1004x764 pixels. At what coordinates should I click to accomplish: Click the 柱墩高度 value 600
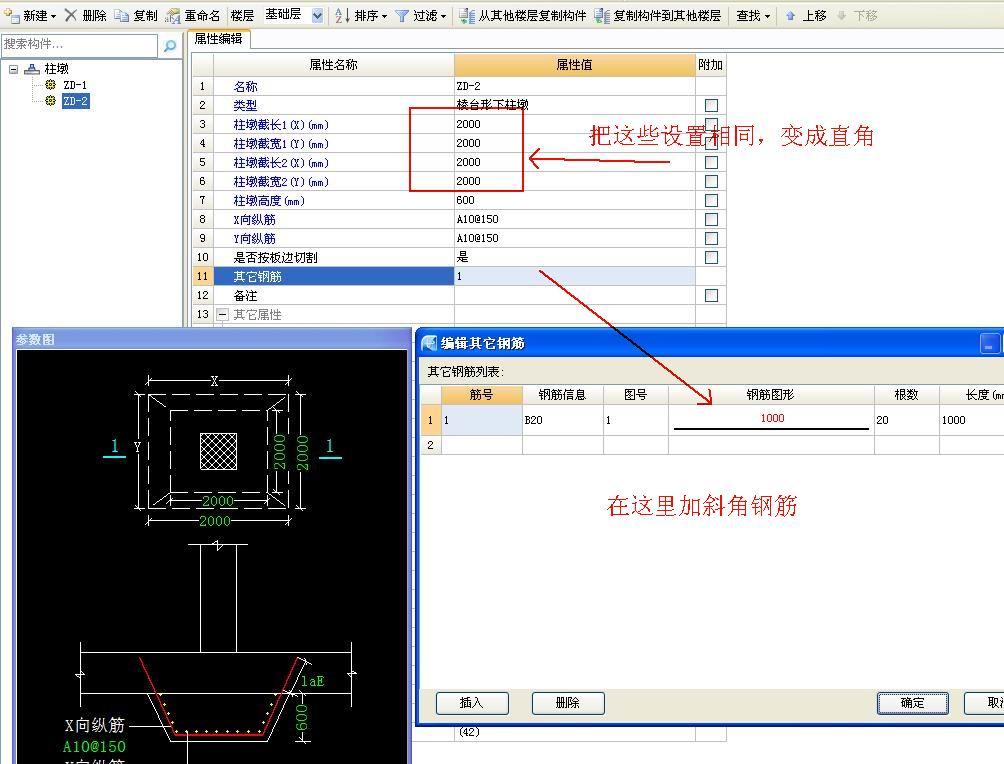pyautogui.click(x=574, y=200)
